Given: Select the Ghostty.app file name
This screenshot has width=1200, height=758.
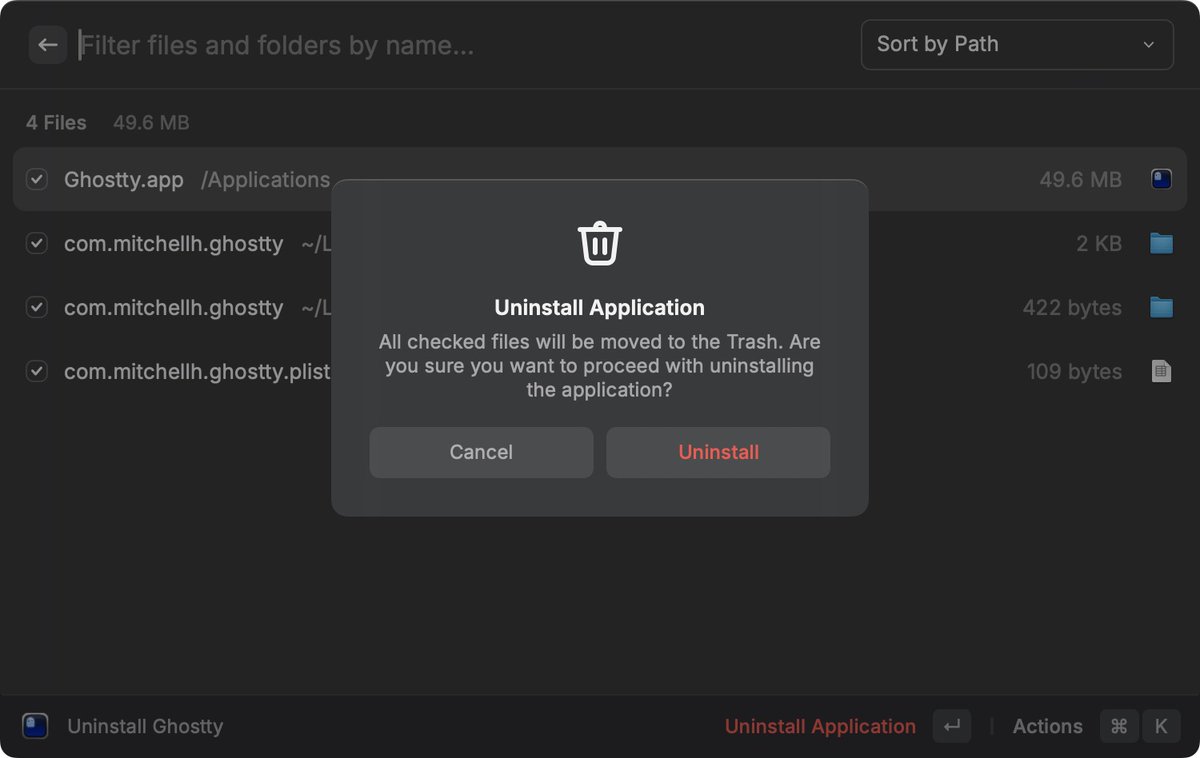Looking at the screenshot, I should [x=124, y=180].
